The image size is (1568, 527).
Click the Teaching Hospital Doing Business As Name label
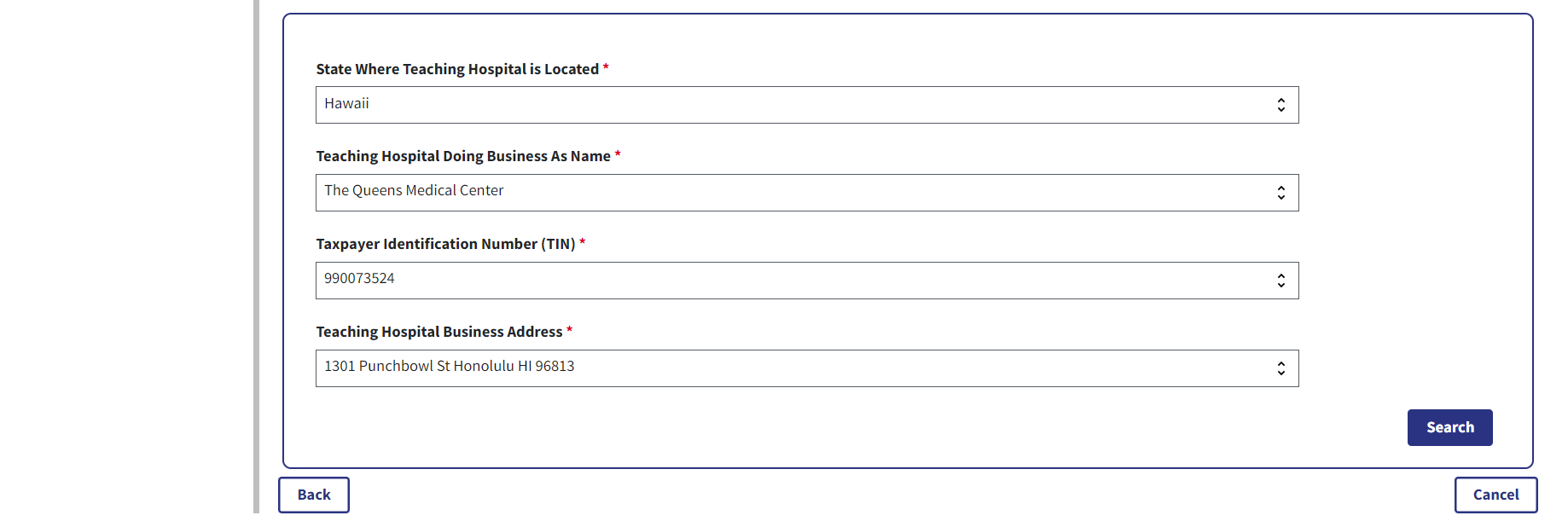463,156
